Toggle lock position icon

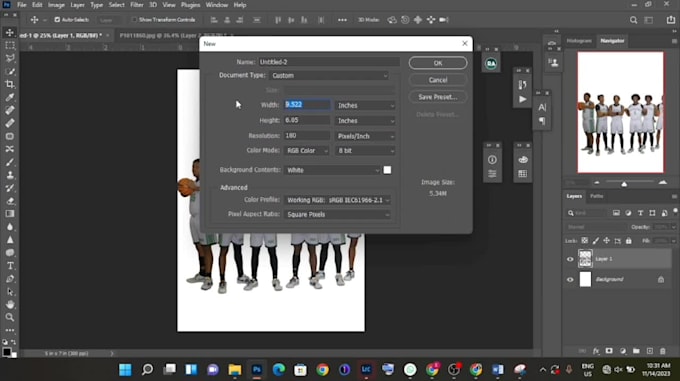(606, 241)
